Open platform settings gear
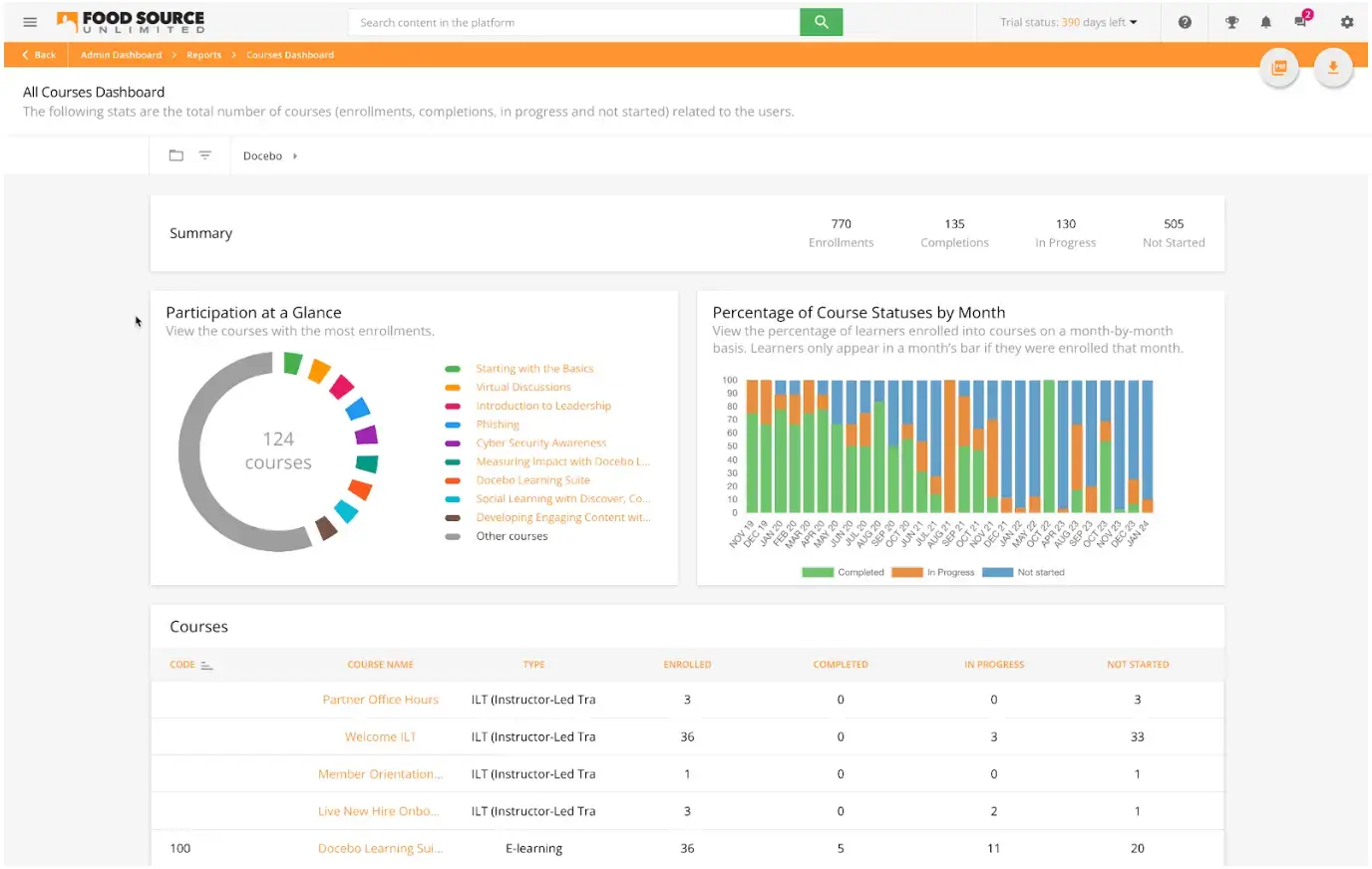Image resolution: width=1372 pixels, height=869 pixels. (1346, 21)
